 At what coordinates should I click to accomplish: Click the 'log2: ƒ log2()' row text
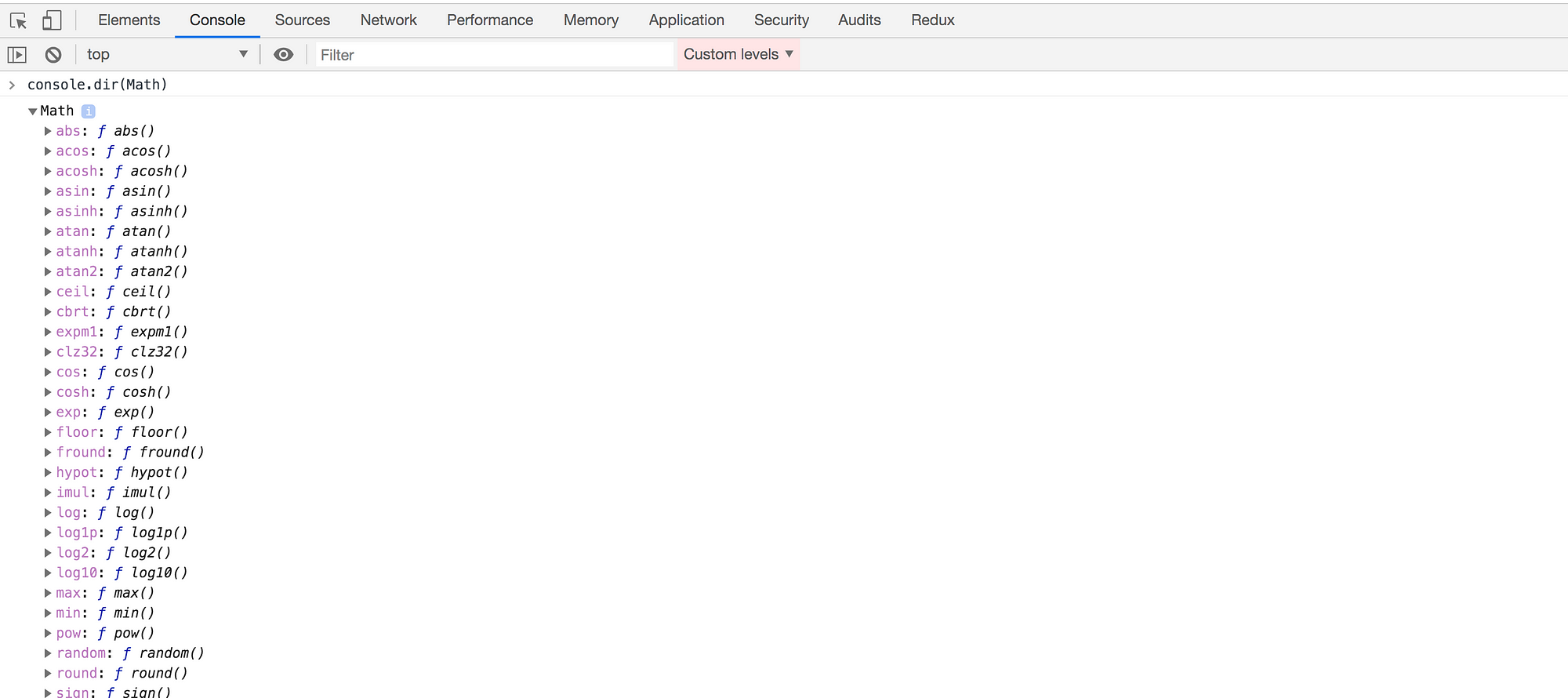[x=114, y=553]
